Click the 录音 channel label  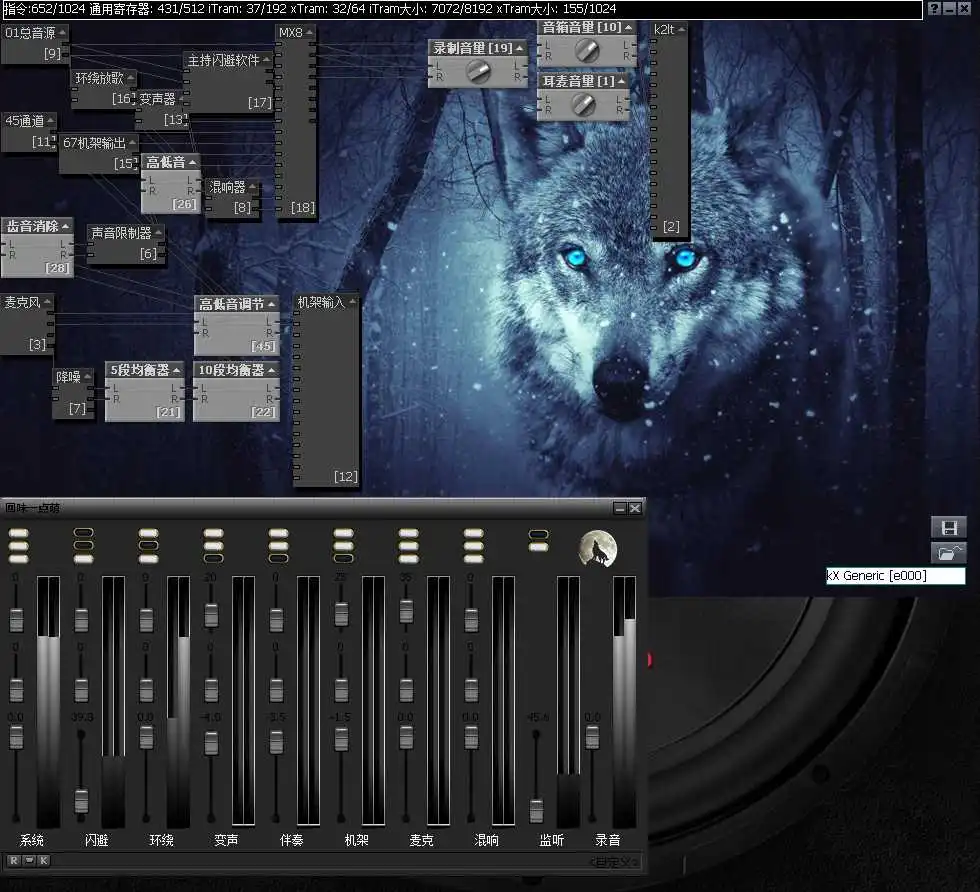pyautogui.click(x=608, y=840)
